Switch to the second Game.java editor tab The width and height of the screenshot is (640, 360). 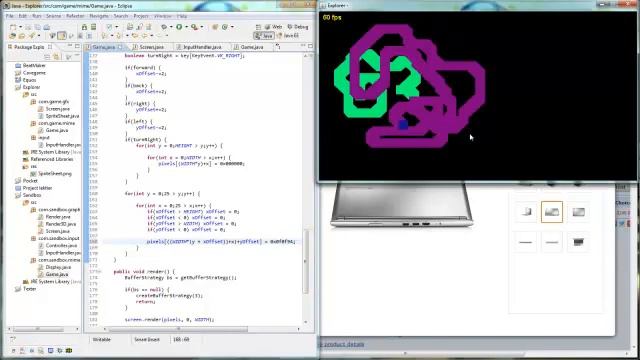tap(252, 47)
